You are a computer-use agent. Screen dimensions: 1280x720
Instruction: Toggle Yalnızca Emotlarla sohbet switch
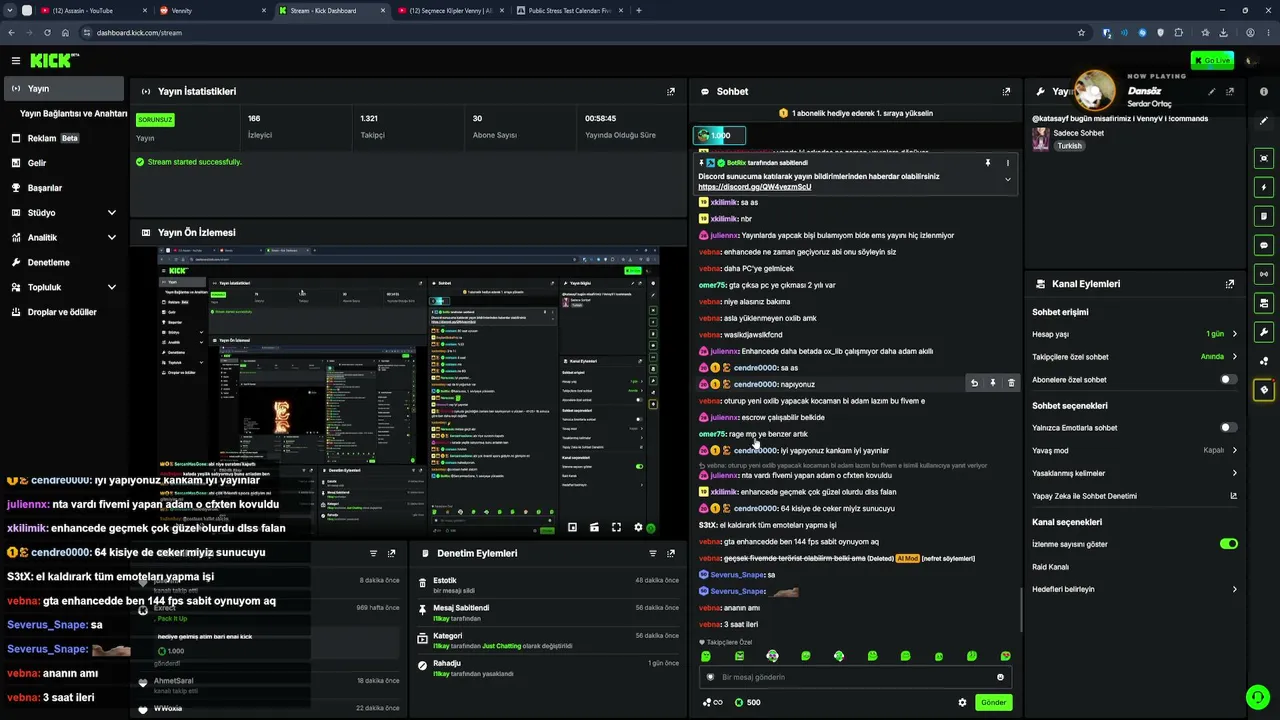tap(1229, 428)
